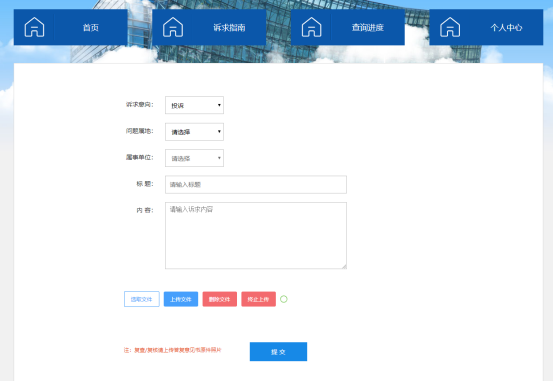Click the red 删除文件 button

(x=220, y=299)
